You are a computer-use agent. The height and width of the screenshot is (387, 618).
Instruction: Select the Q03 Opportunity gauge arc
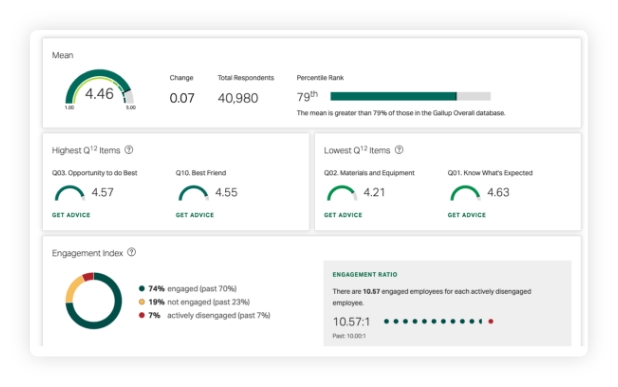(70, 193)
